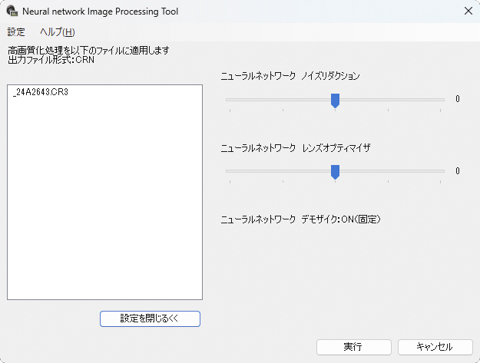Click レンズオプティマイザ track above second tick mark
The image size is (480, 363).
(x=283, y=171)
